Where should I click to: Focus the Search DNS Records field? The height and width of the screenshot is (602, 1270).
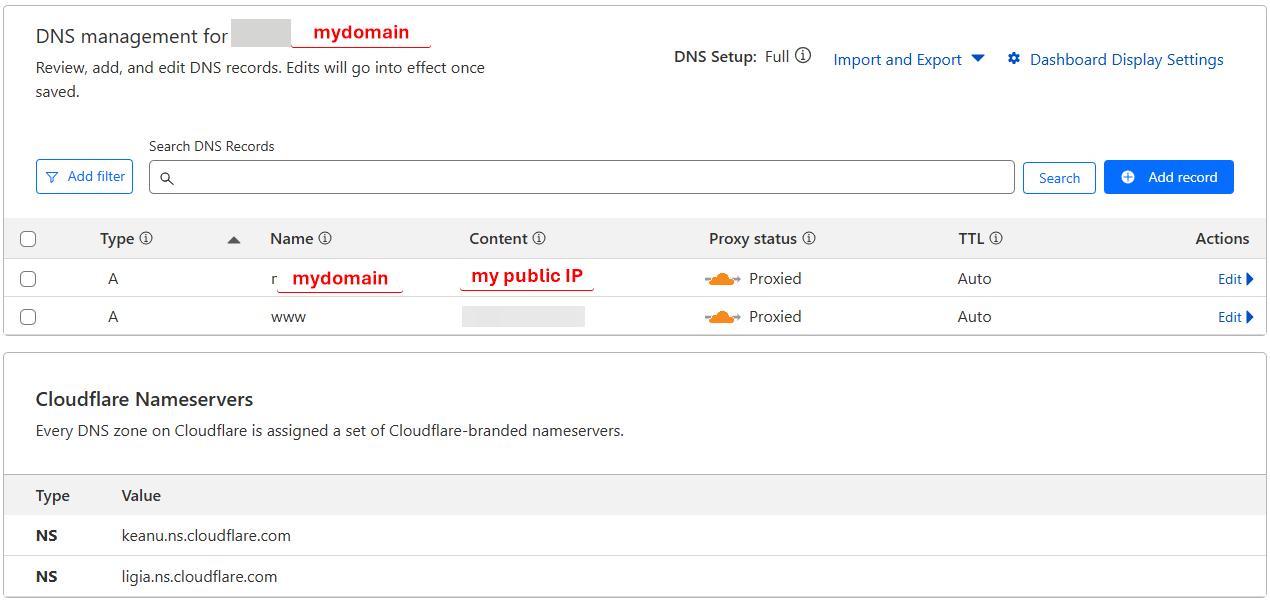[x=582, y=178]
